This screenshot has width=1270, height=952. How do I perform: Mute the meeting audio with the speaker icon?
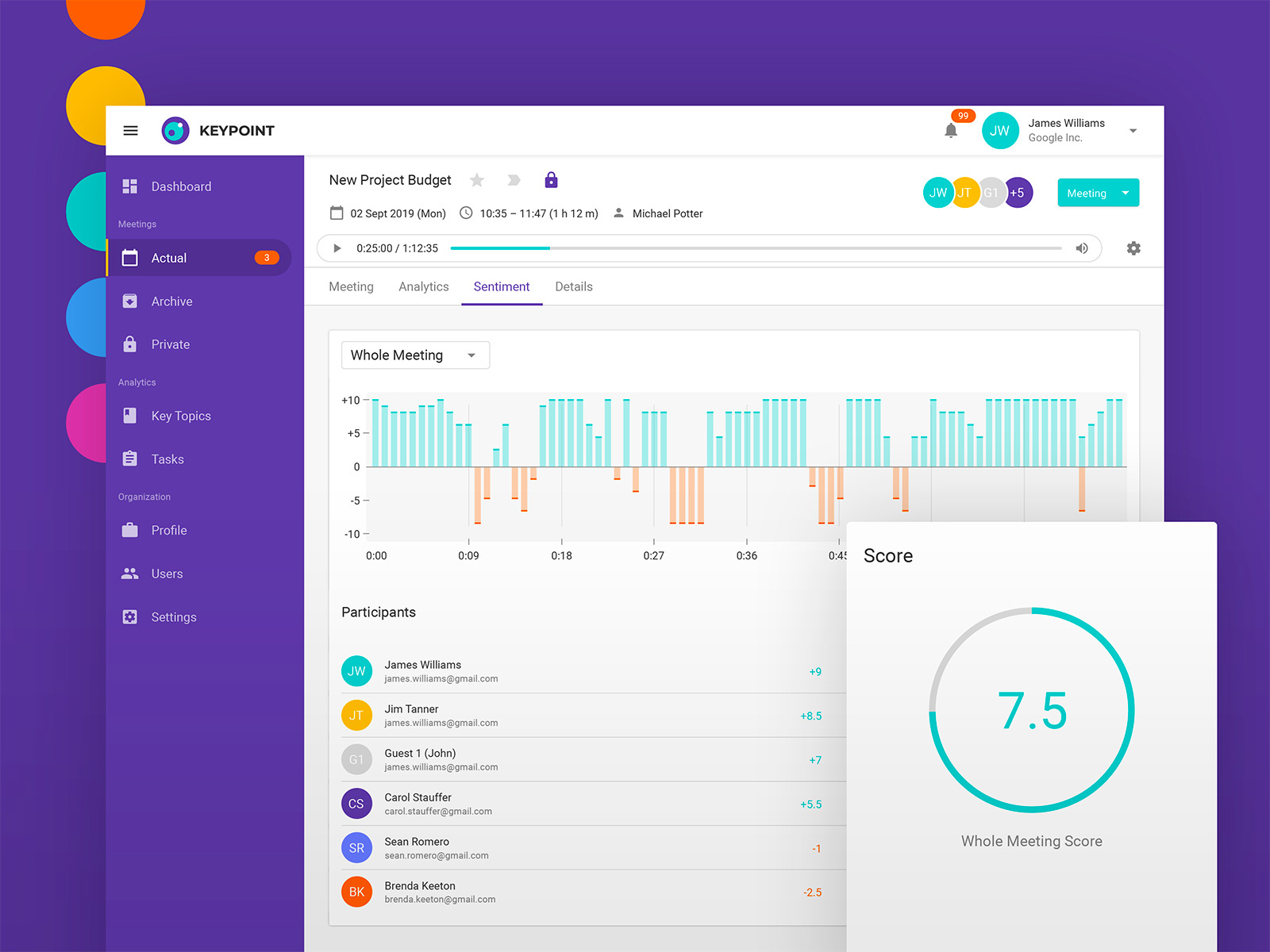(x=1082, y=248)
